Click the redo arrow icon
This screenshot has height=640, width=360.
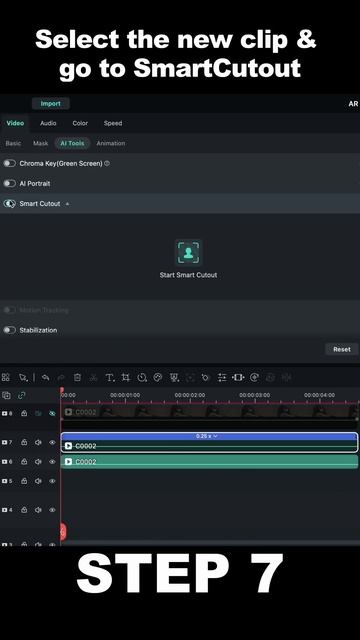click(61, 378)
